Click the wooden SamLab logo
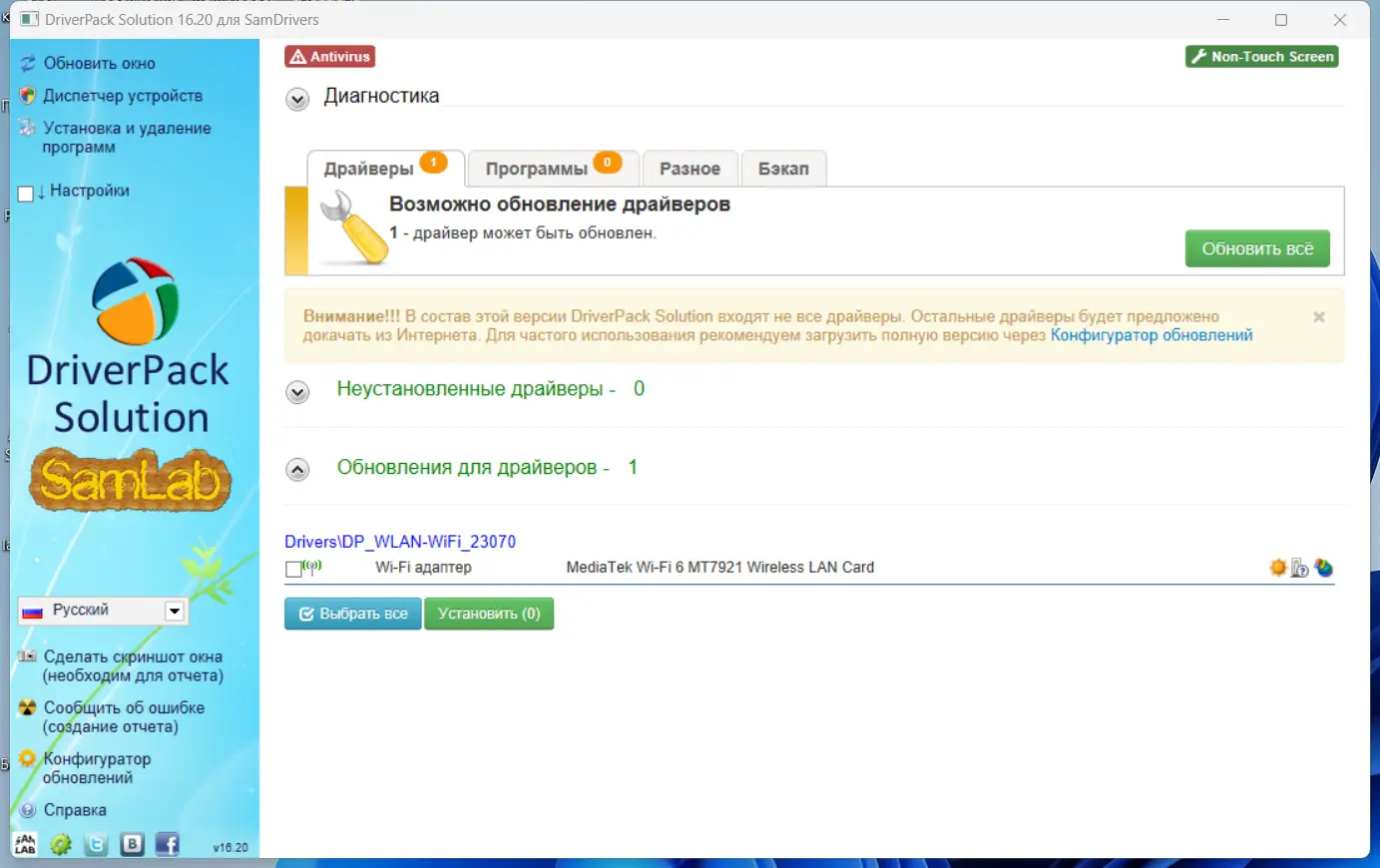 point(130,480)
